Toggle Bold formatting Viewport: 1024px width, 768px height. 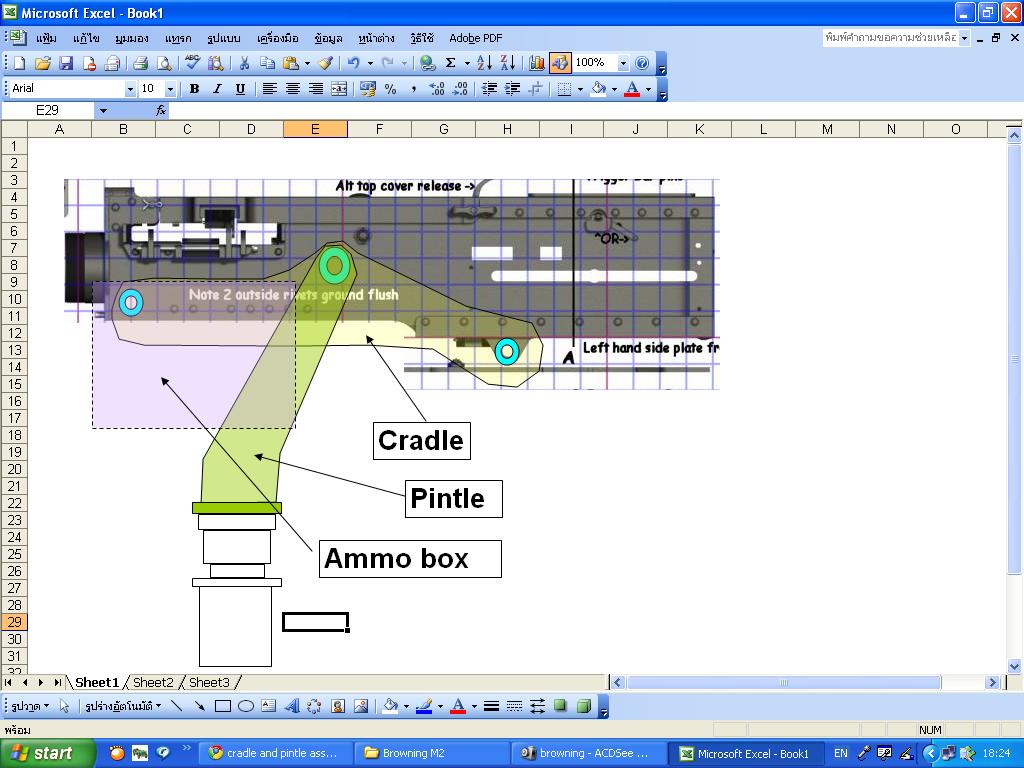194,89
